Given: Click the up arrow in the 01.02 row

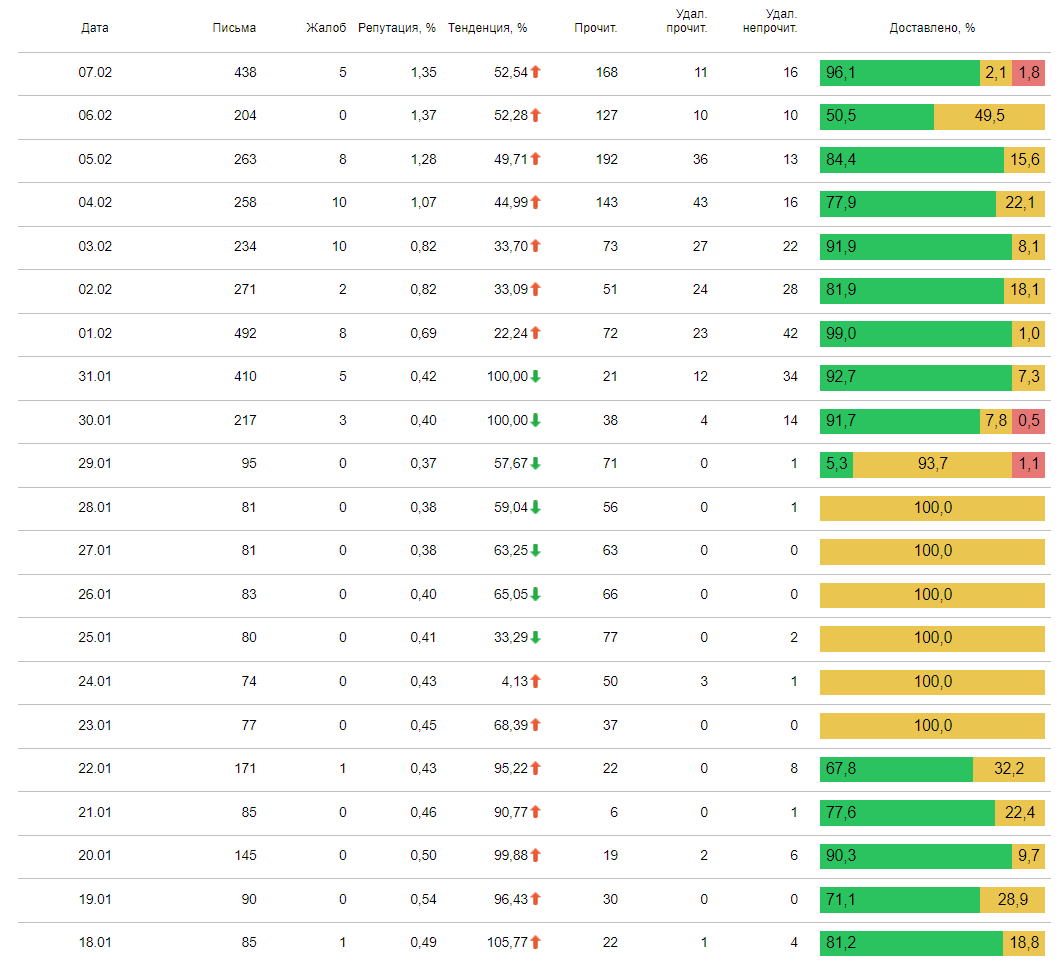Looking at the screenshot, I should [x=535, y=333].
